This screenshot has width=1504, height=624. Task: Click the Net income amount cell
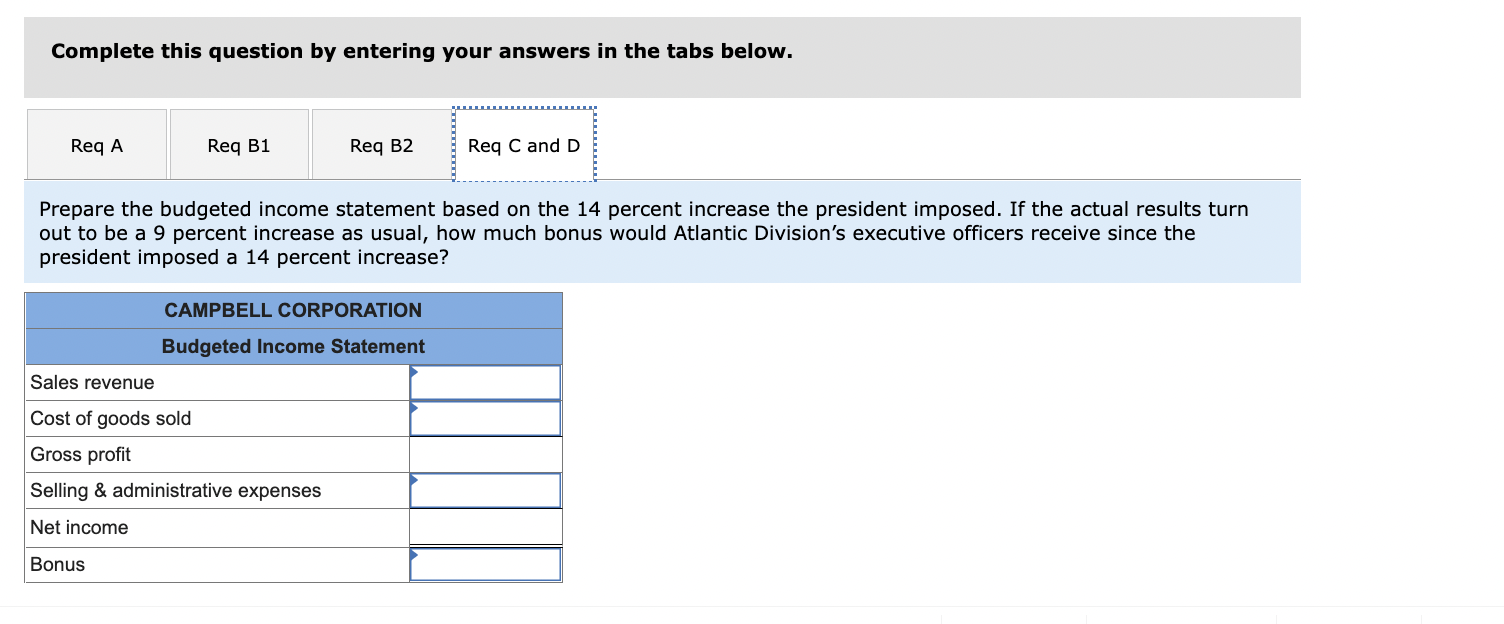(x=486, y=526)
